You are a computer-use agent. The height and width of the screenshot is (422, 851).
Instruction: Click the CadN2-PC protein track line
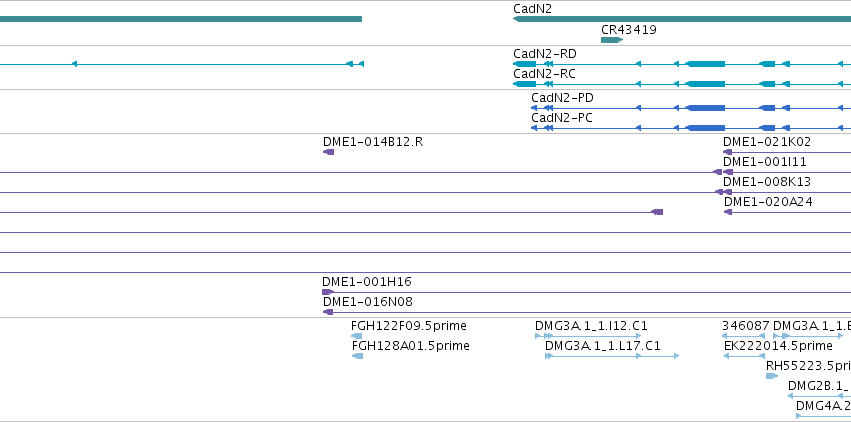(691, 128)
